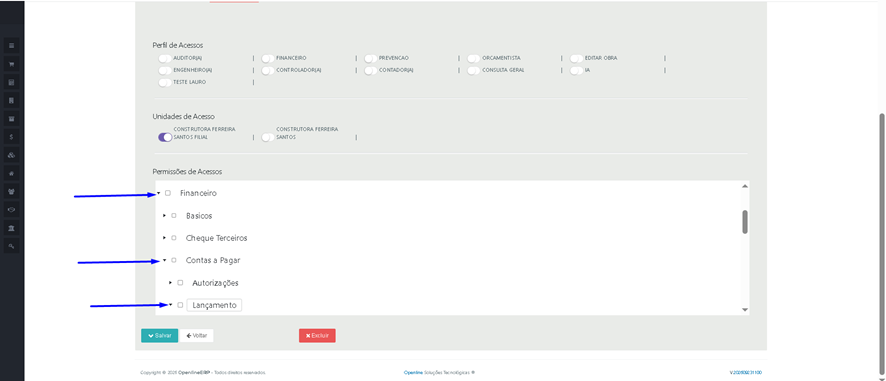886x381 pixels.
Task: Open the home icon in sidebar
Action: pos(11,173)
